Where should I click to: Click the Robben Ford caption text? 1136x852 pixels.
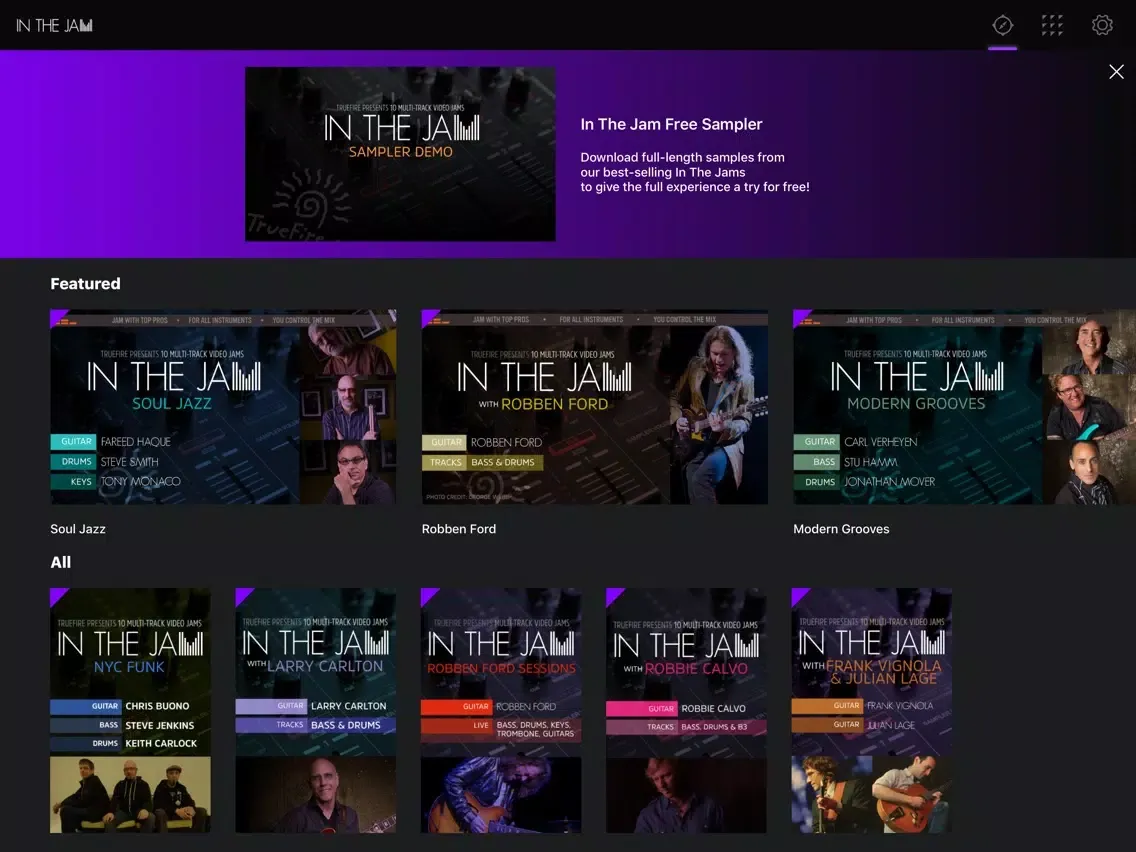[x=459, y=529]
